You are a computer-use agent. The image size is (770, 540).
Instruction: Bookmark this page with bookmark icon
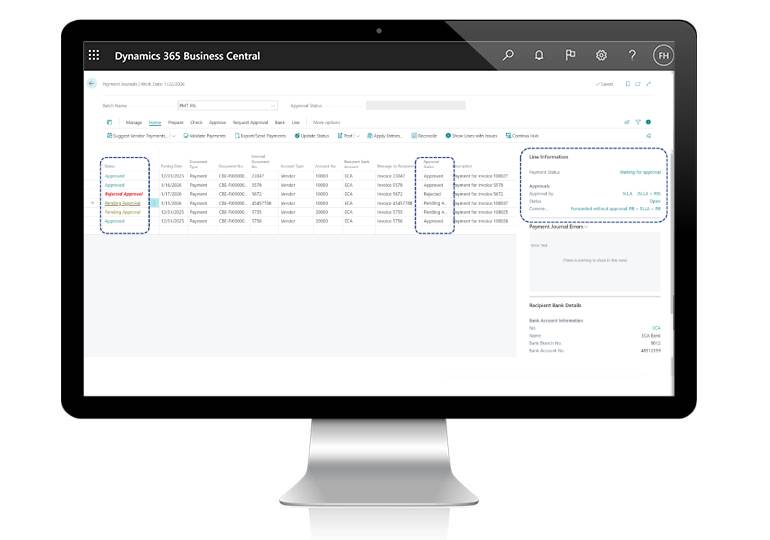627,84
